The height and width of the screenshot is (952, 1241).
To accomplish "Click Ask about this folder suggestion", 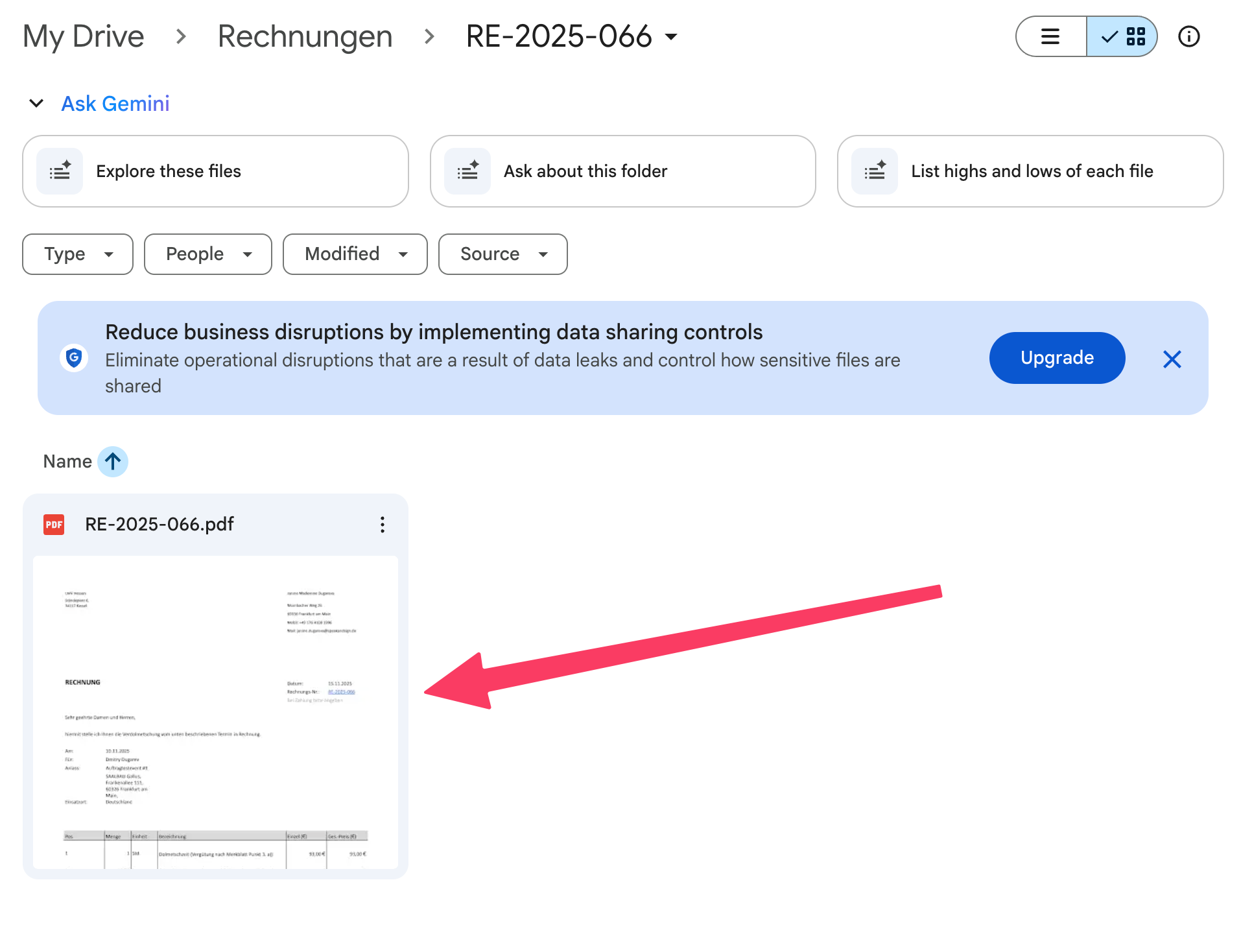I will (x=622, y=171).
